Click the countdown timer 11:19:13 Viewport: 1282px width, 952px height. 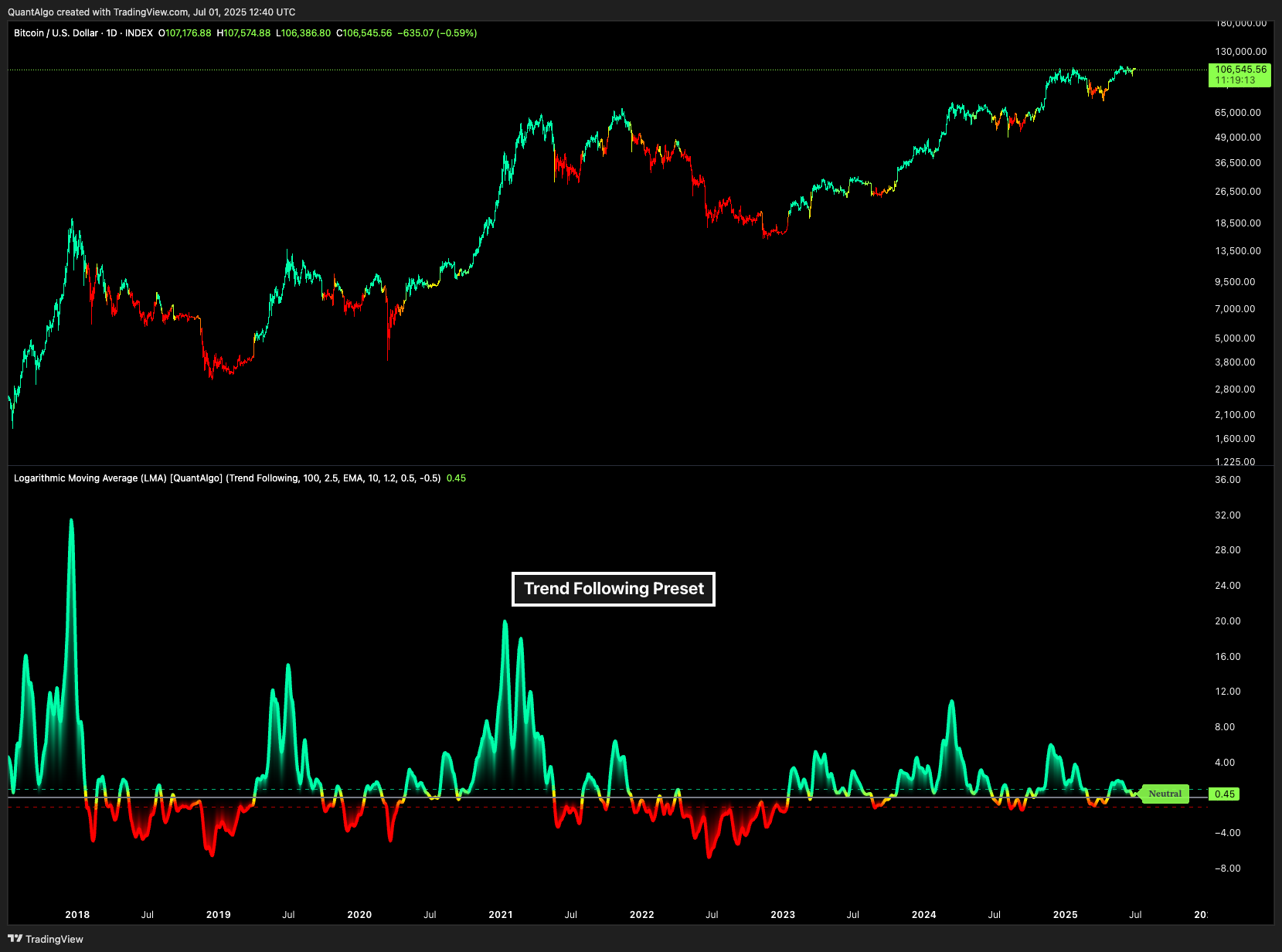1236,80
